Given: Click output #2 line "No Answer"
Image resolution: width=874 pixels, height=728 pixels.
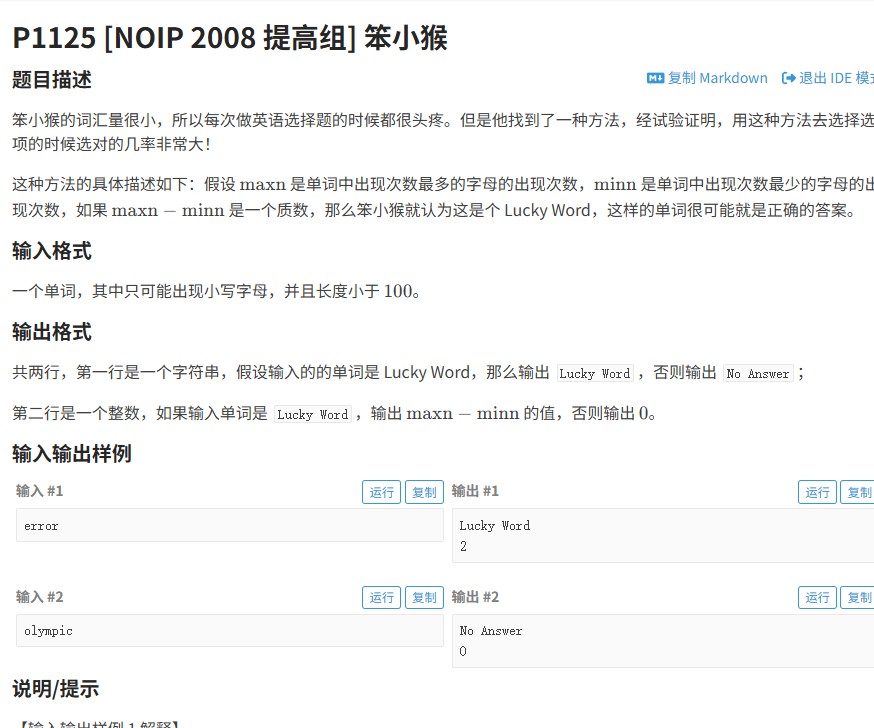Looking at the screenshot, I should 491,631.
